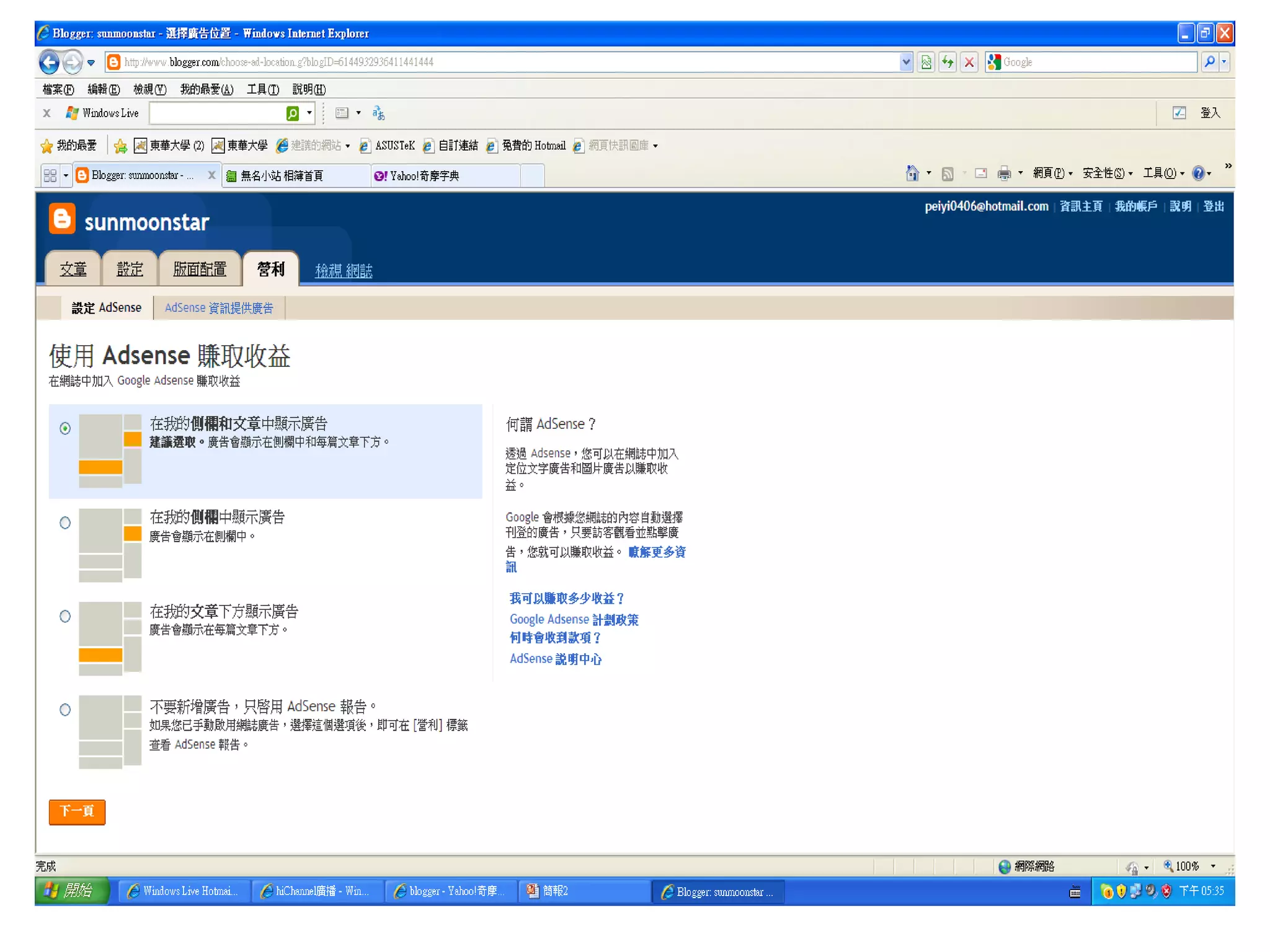Expand the zoom level 100% dropdown
This screenshot has height=952, width=1270.
tap(1213, 866)
